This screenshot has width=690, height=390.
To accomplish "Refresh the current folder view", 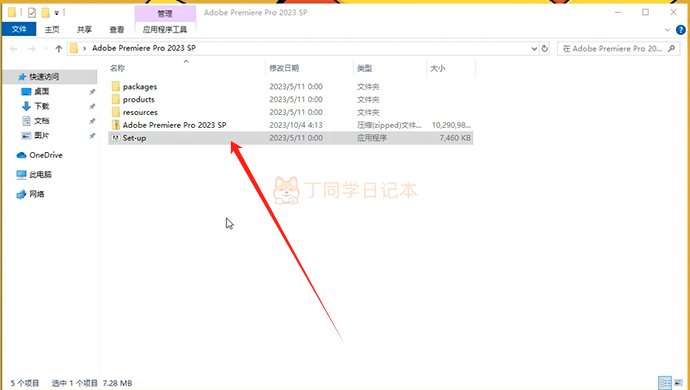I will (545, 48).
